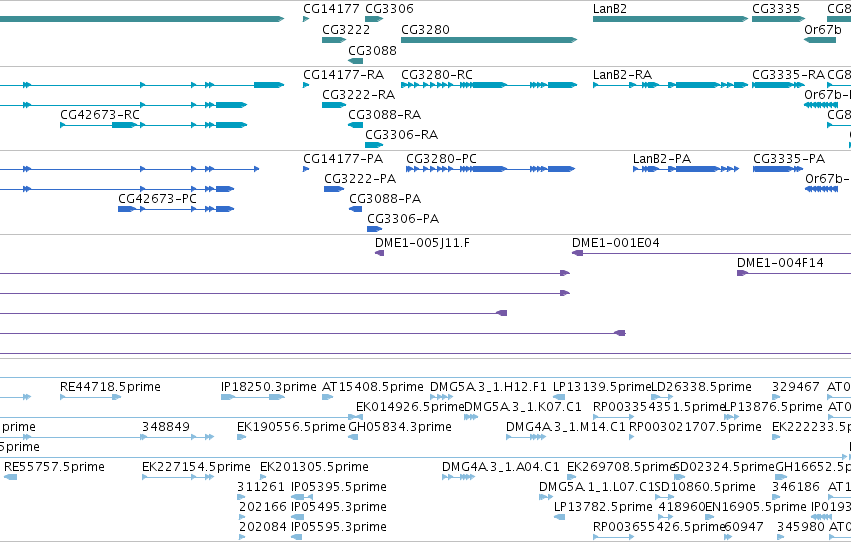The width and height of the screenshot is (851, 542).
Task: Click the LanB2 gene bar
Action: pos(670,19)
